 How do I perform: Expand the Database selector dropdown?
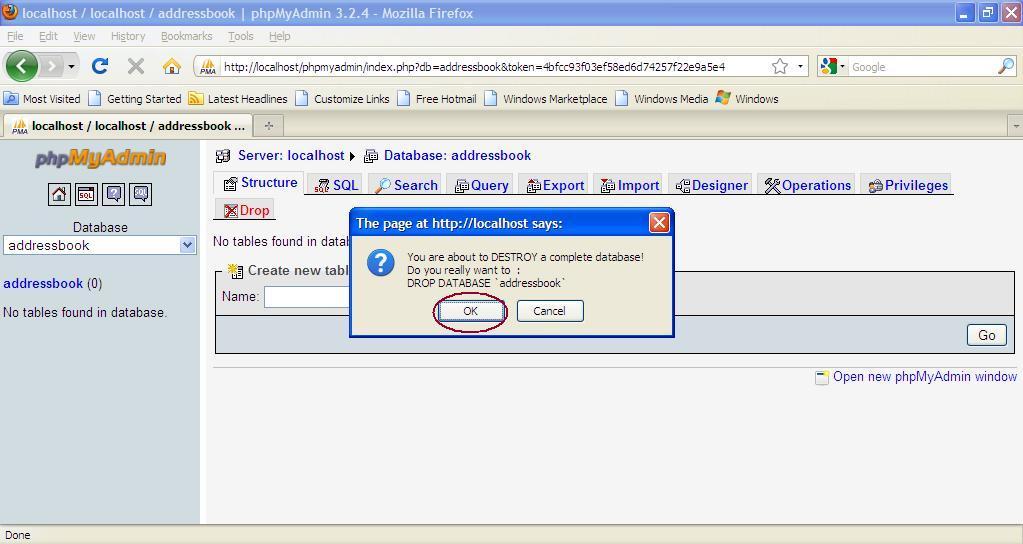[x=187, y=245]
